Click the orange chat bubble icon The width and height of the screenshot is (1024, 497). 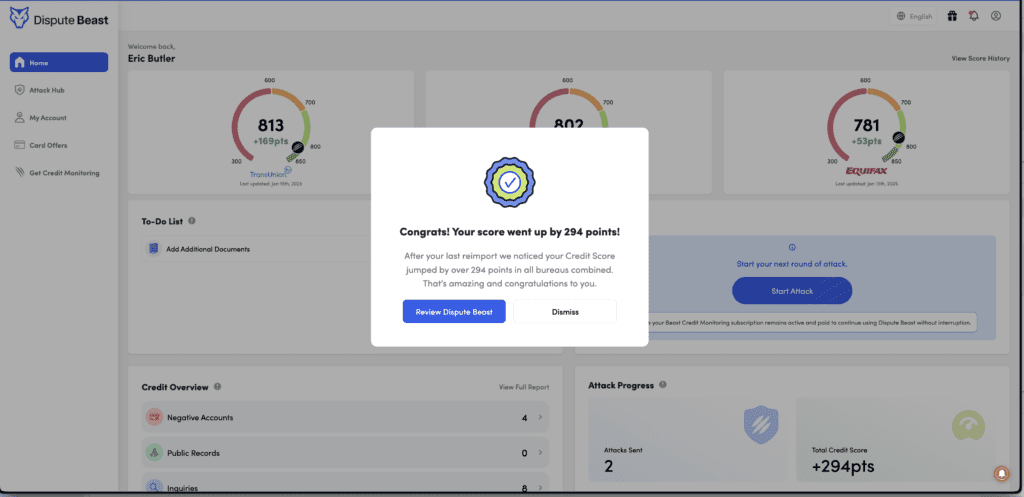tap(1000, 473)
